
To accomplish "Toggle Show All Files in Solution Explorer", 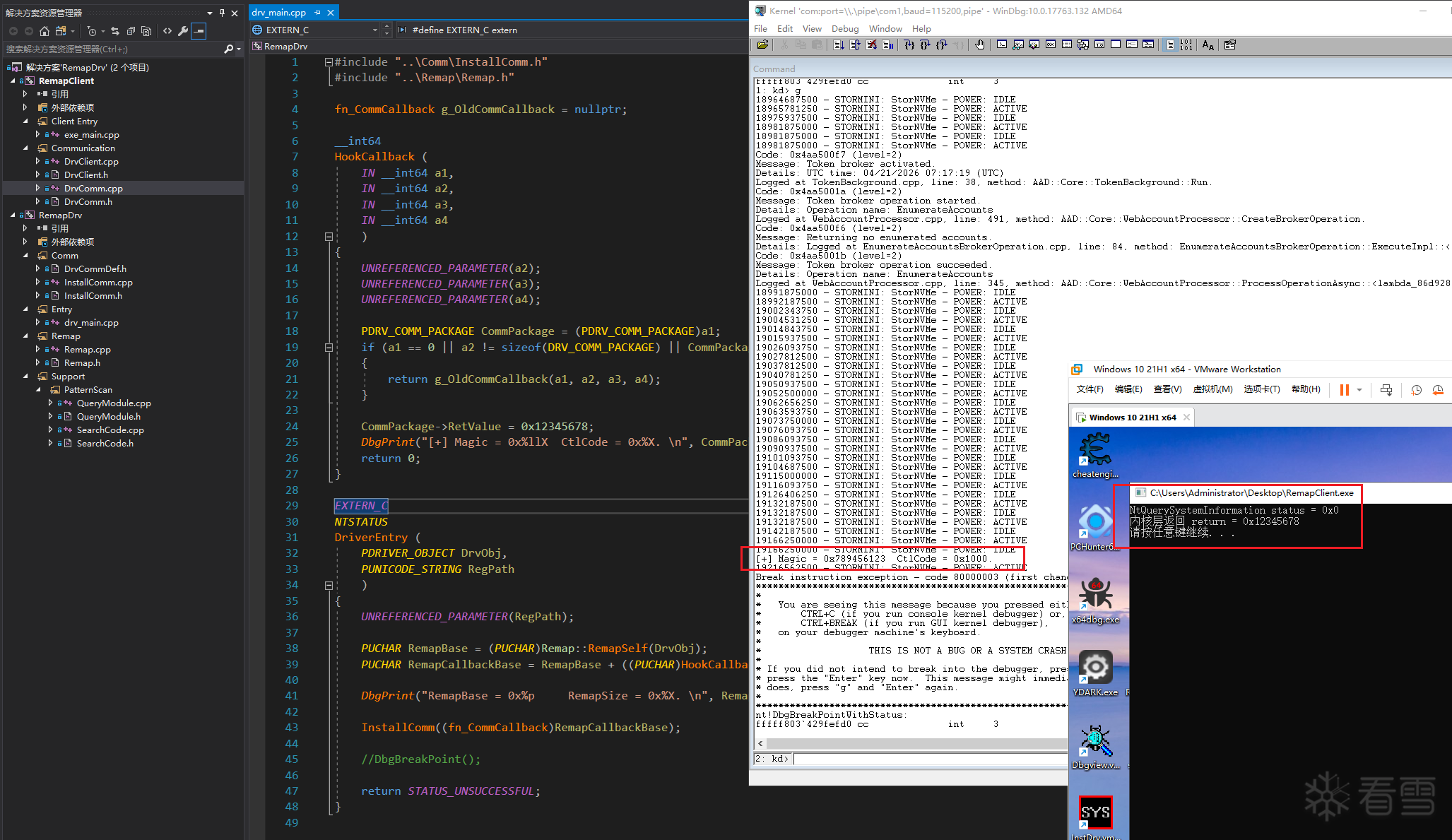I will (x=146, y=31).
